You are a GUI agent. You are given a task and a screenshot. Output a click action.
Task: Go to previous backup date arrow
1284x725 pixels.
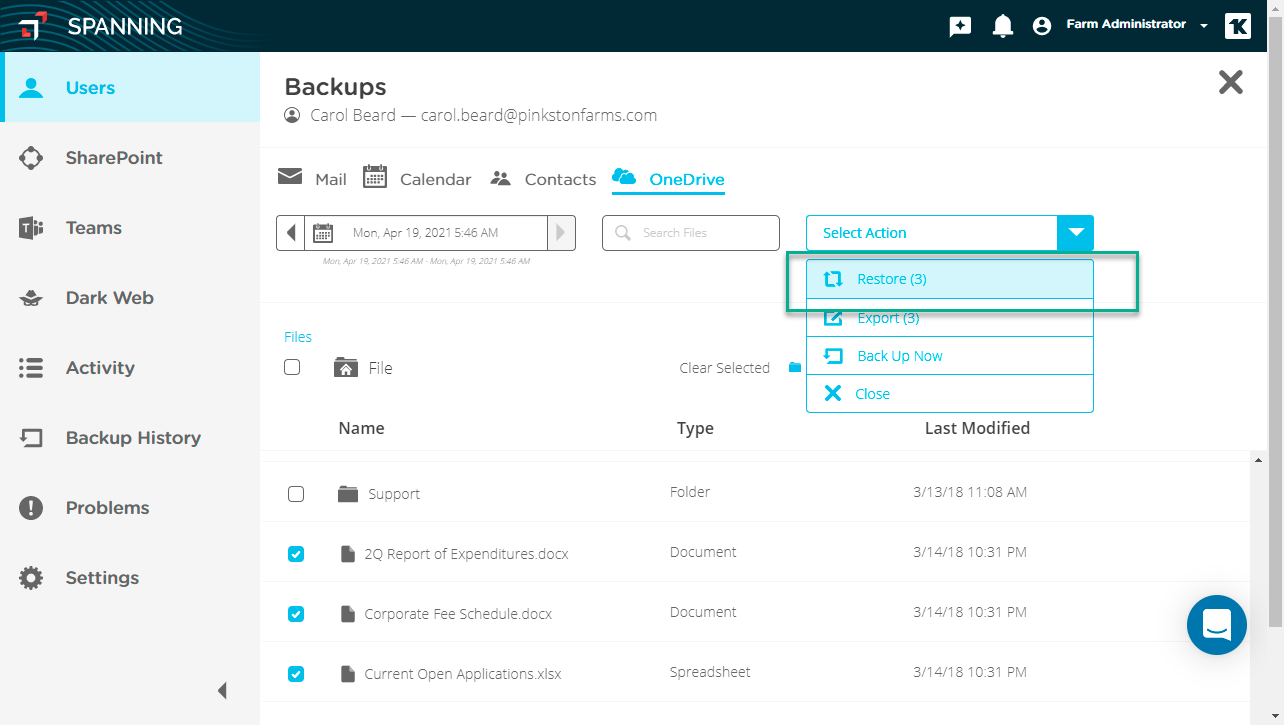coord(291,233)
